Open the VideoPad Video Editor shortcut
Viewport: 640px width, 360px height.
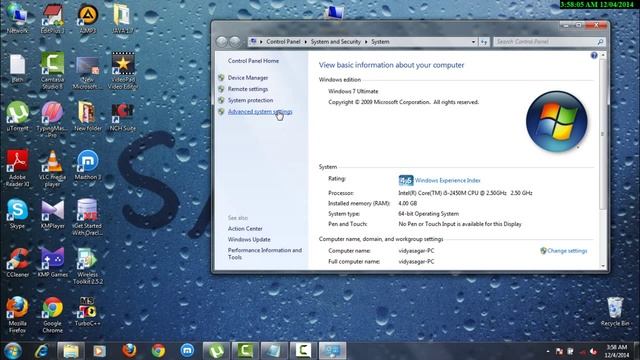pyautogui.click(x=122, y=70)
